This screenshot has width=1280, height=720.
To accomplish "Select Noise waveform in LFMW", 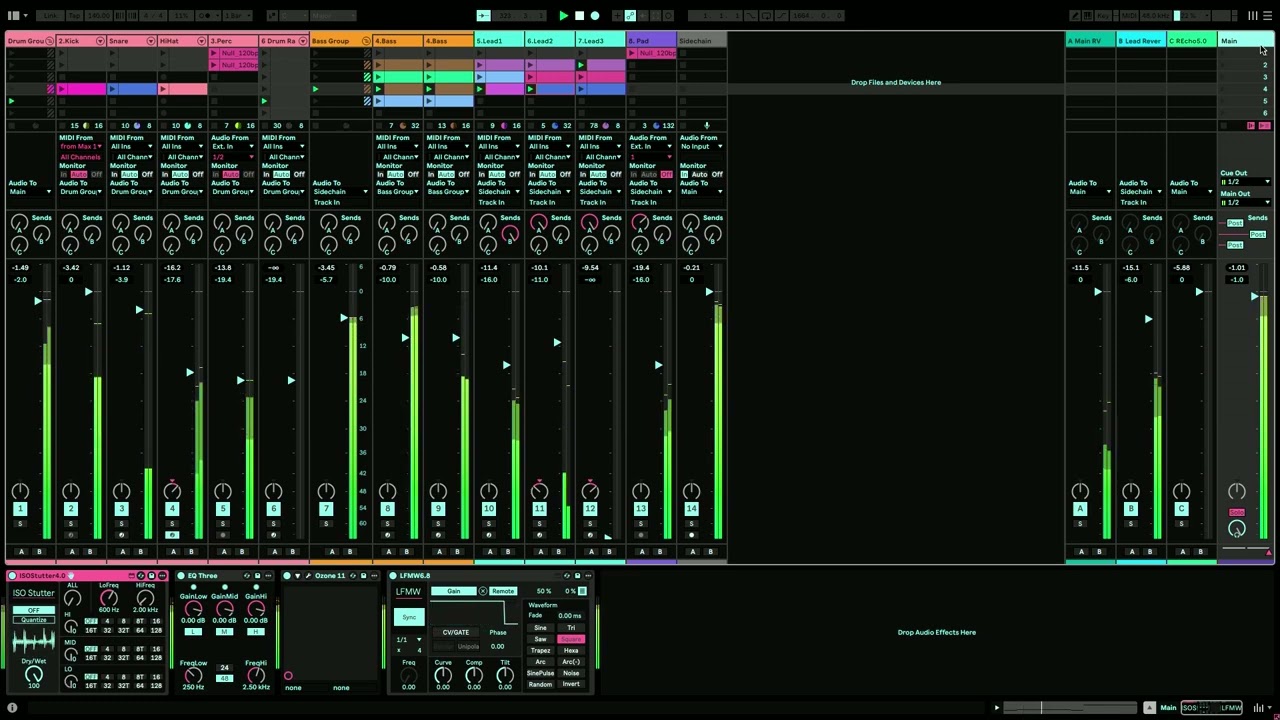I will pyautogui.click(x=571, y=672).
